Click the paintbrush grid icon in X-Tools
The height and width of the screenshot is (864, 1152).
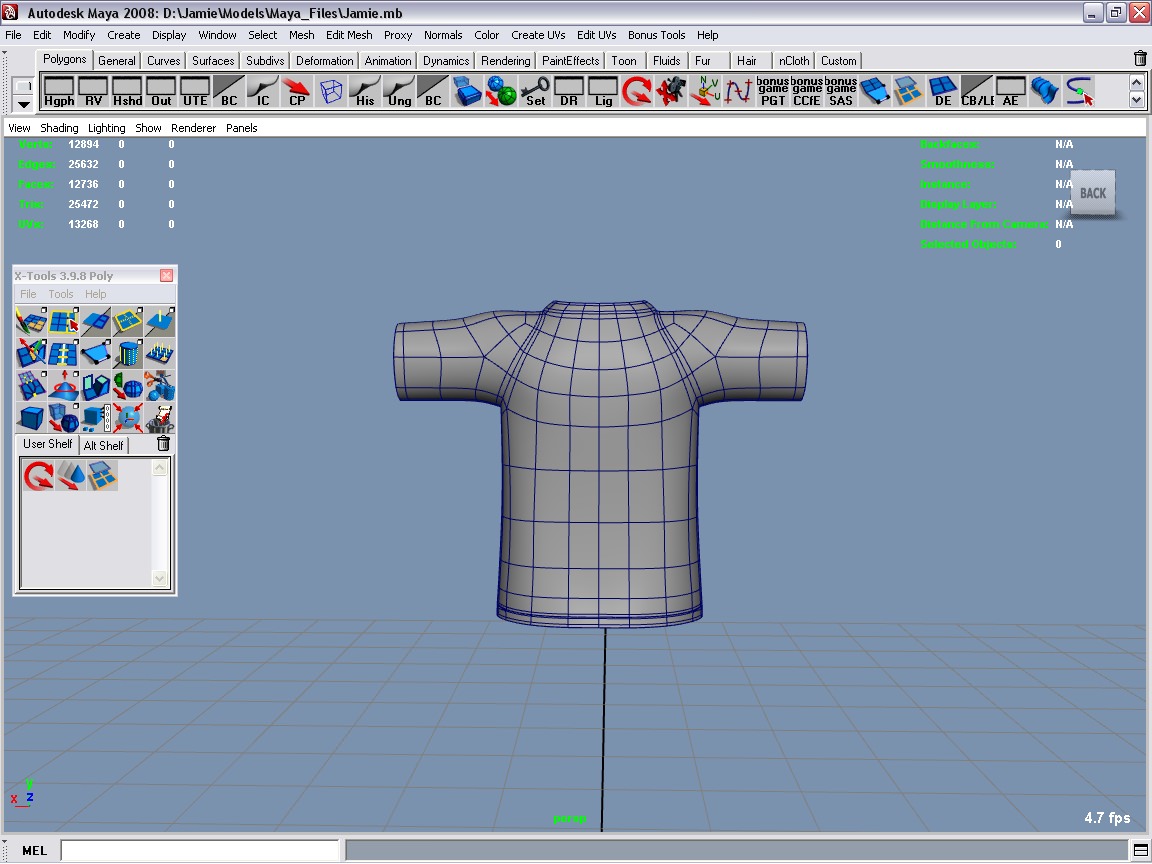[x=31, y=322]
